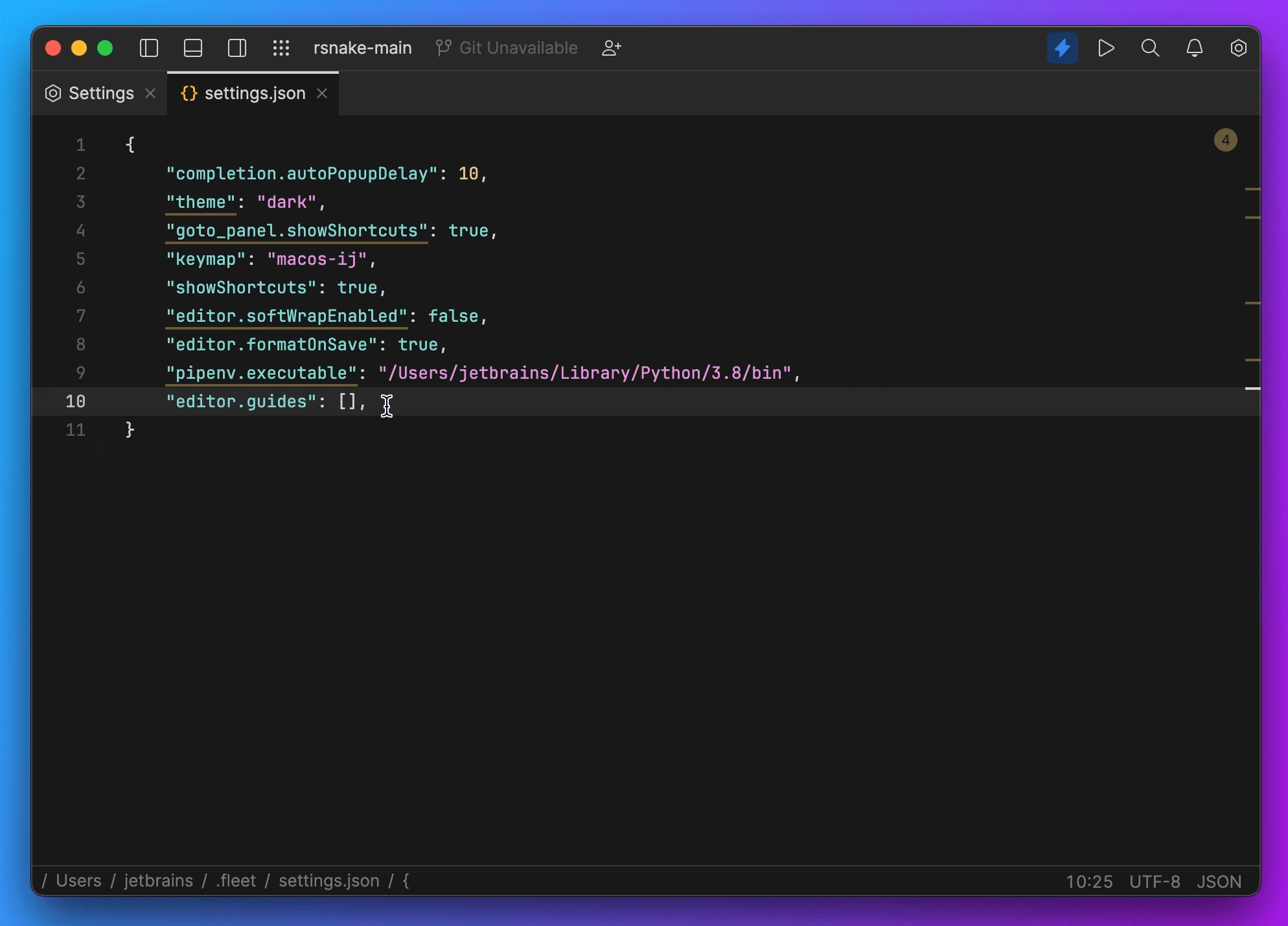This screenshot has width=1288, height=926.
Task: Expand the trailing { breadcrumb element
Action: pyautogui.click(x=406, y=881)
